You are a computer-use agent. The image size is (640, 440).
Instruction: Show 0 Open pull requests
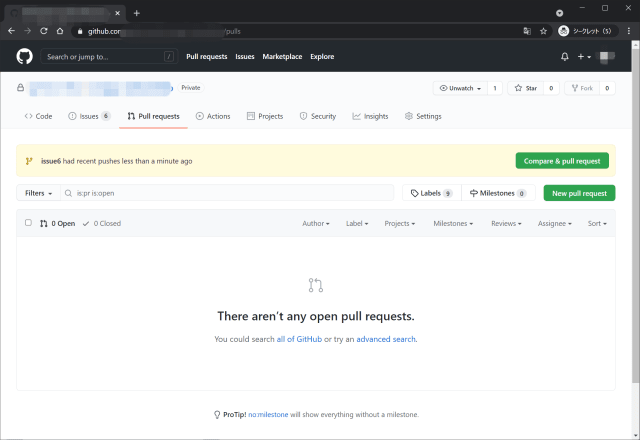(58, 224)
